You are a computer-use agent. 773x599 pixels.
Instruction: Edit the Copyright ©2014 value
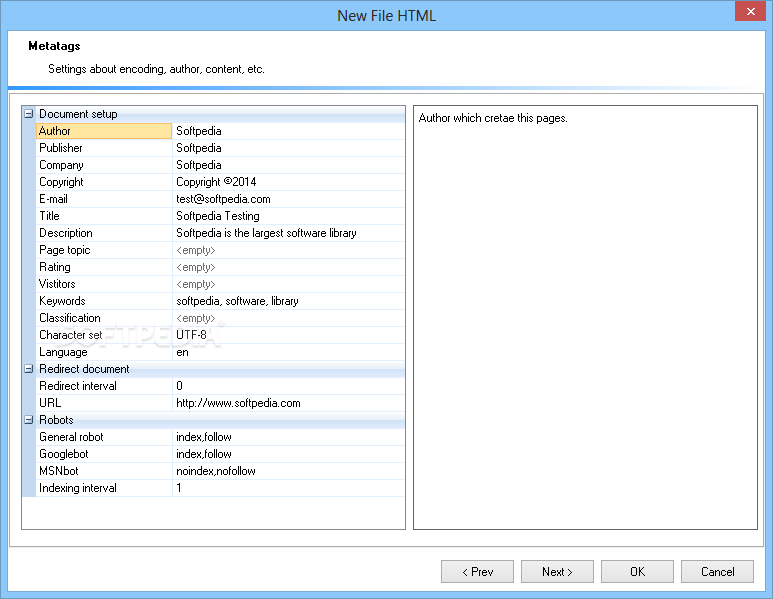pyautogui.click(x=288, y=182)
